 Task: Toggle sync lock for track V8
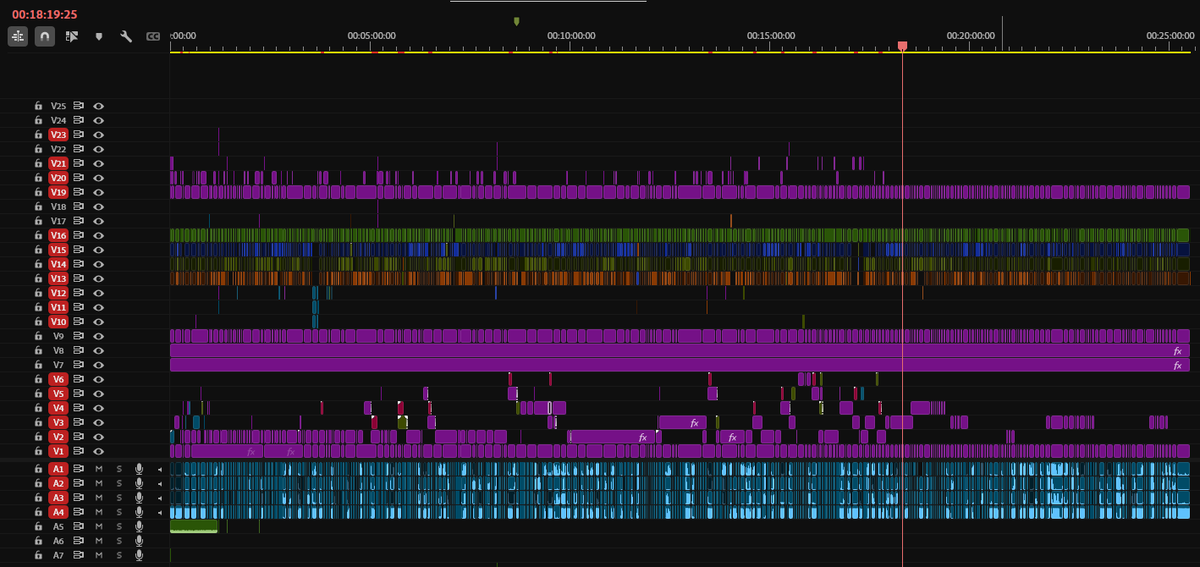[x=79, y=350]
